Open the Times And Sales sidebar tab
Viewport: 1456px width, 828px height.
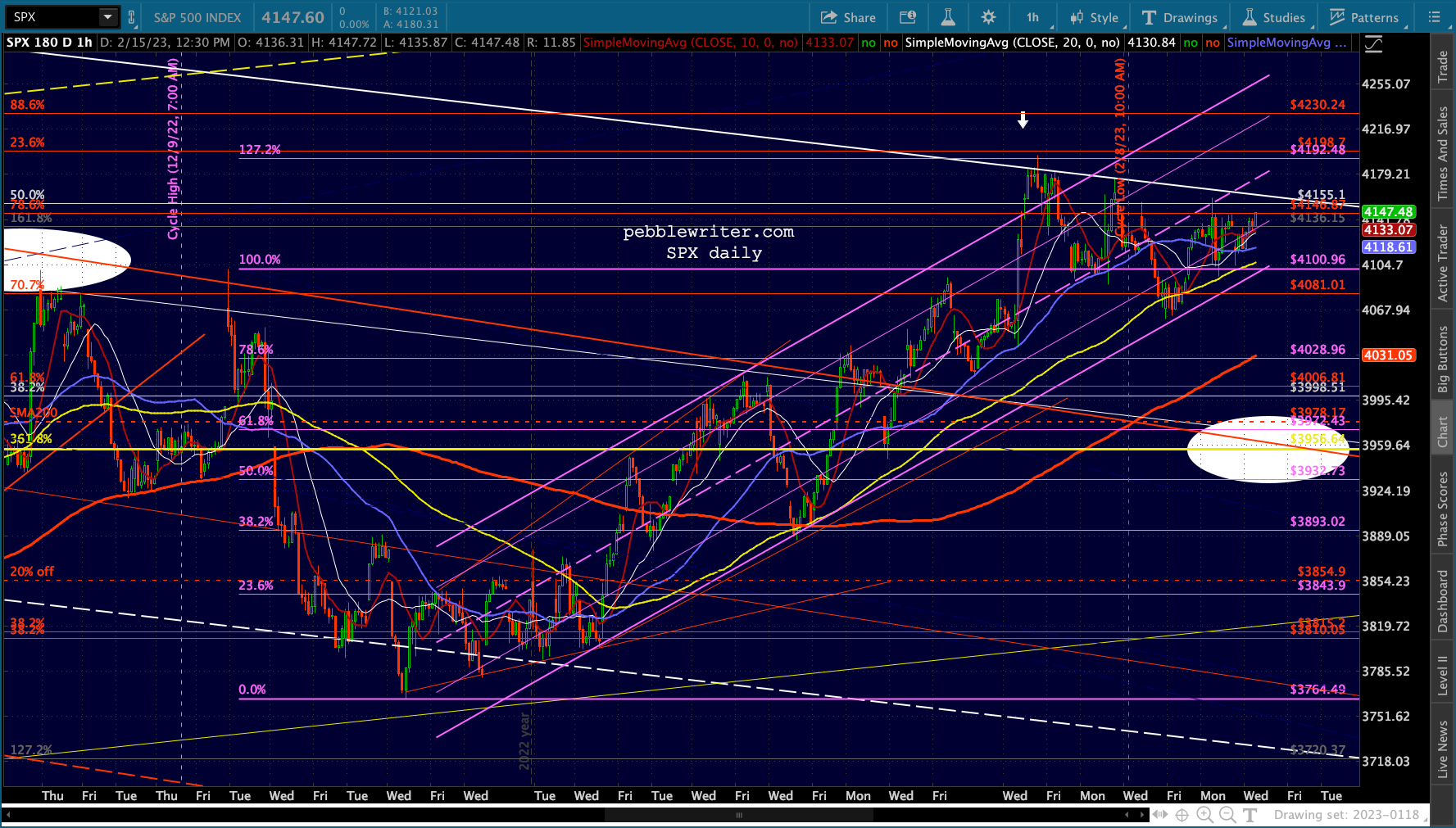pos(1443,154)
